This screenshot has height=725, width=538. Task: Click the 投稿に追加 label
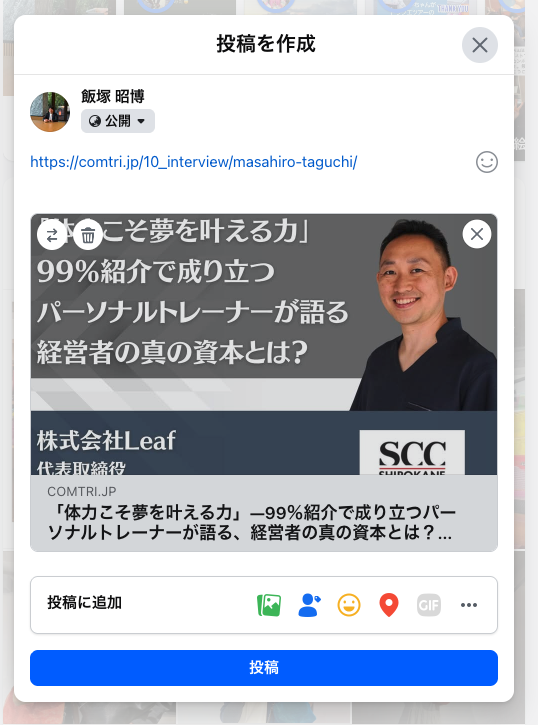[85, 602]
